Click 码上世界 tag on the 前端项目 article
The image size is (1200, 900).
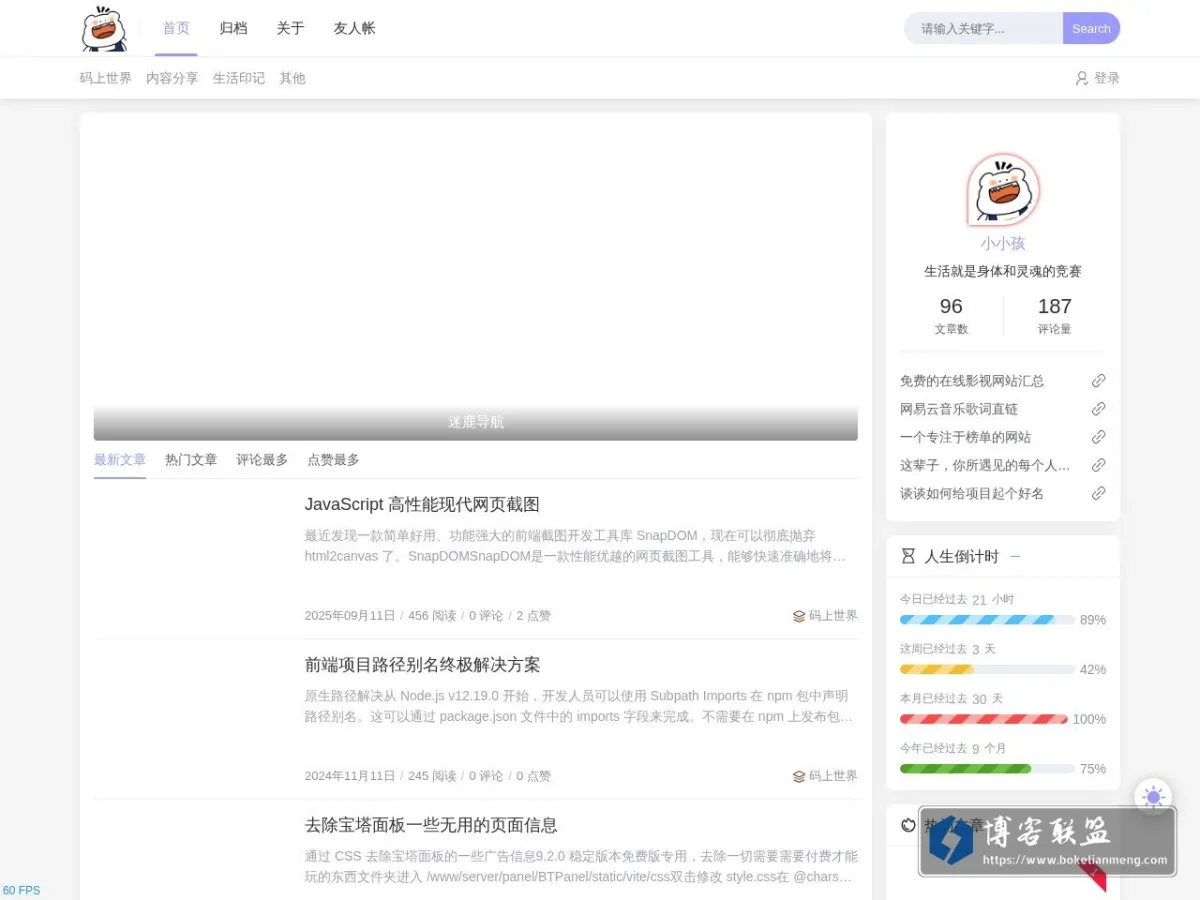(833, 776)
